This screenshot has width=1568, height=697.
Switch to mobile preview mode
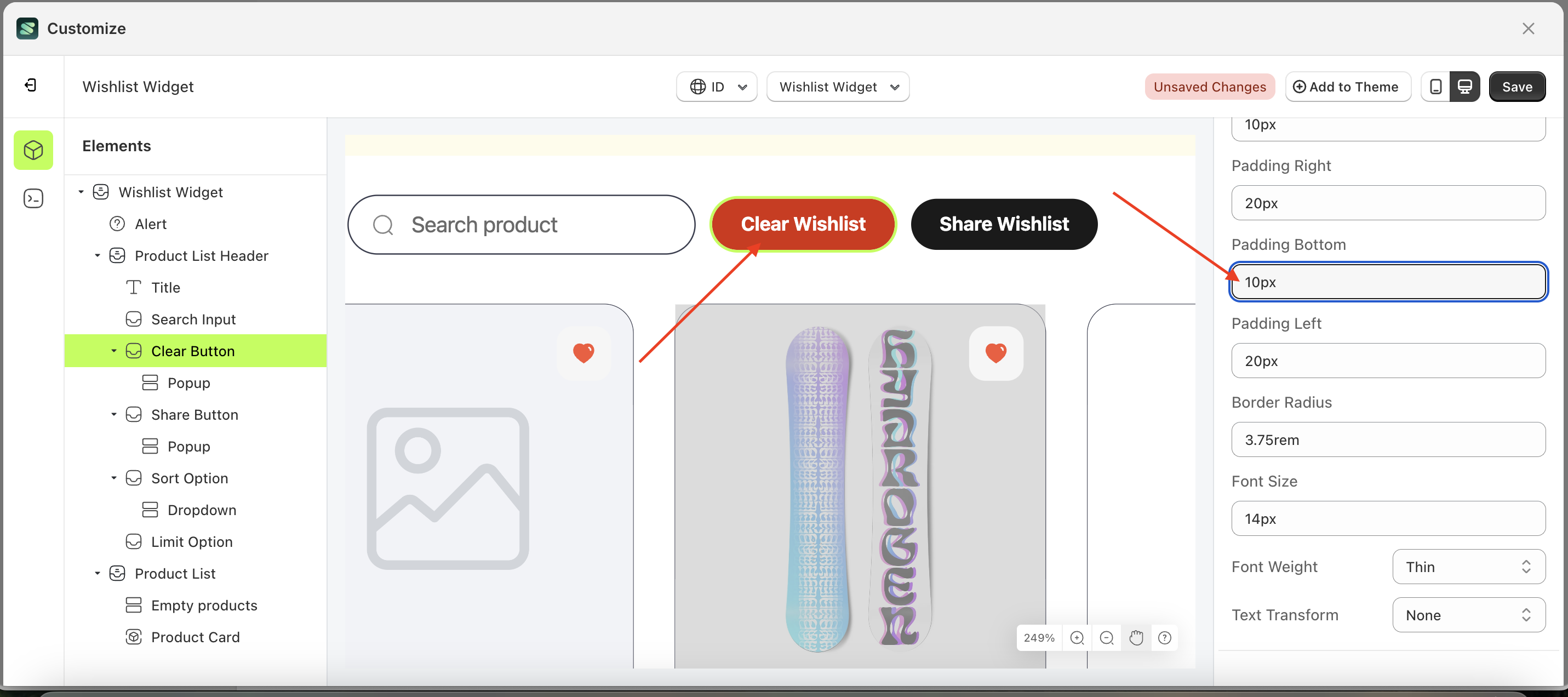pyautogui.click(x=1436, y=87)
